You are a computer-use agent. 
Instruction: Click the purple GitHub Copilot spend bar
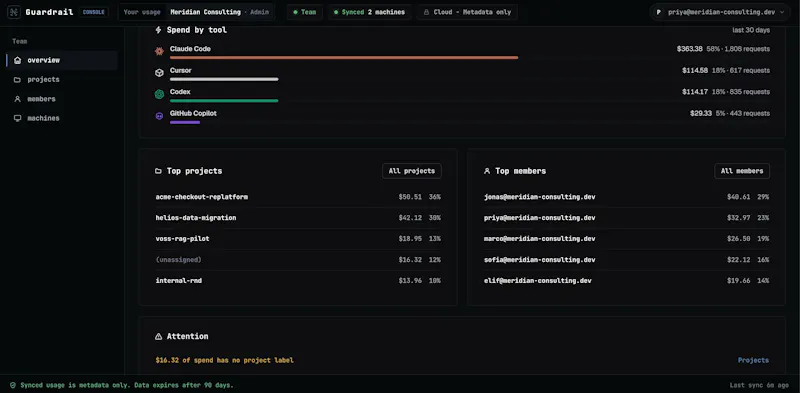(x=185, y=122)
